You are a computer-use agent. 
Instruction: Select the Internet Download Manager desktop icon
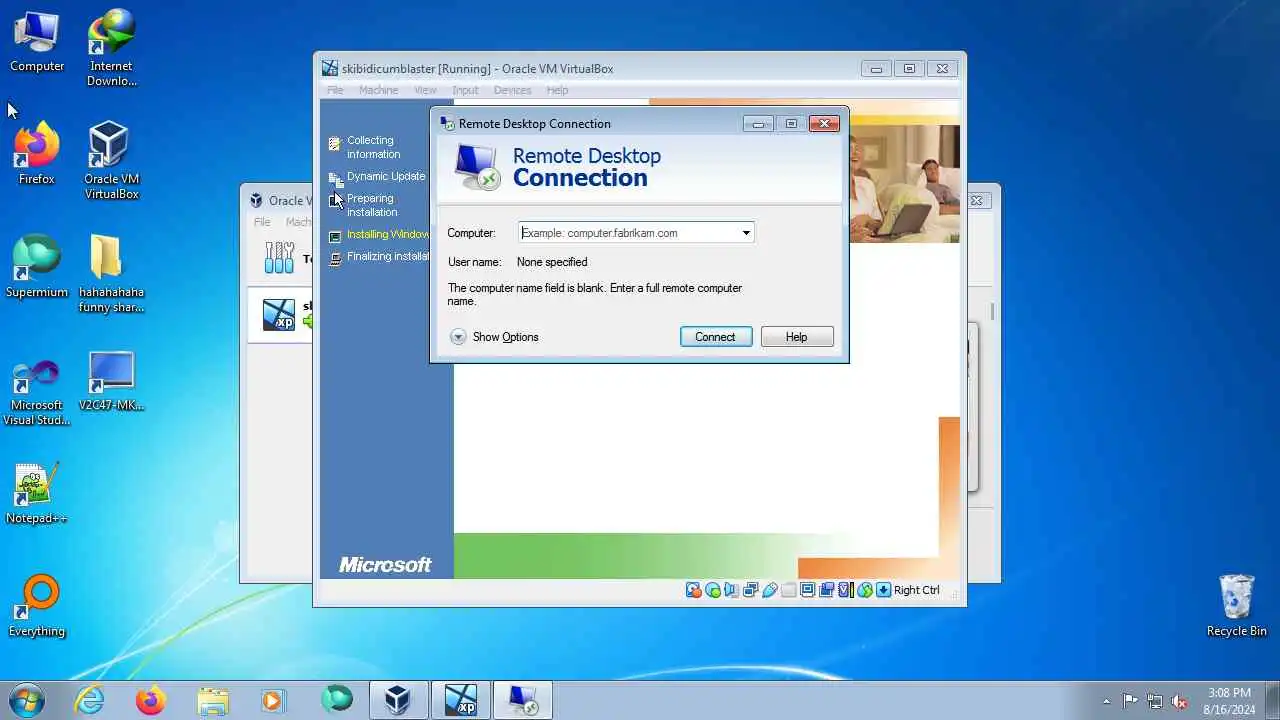(111, 50)
